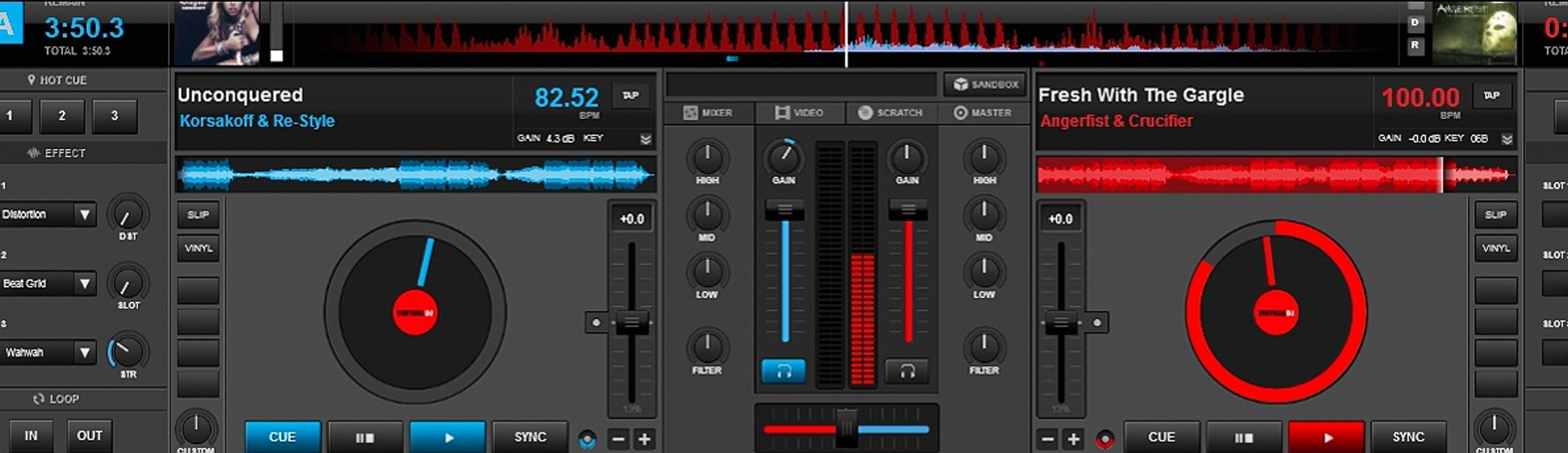Screen dimensions: 1568x453
Task: Click left deck pitch minus button
Action: (x=619, y=439)
